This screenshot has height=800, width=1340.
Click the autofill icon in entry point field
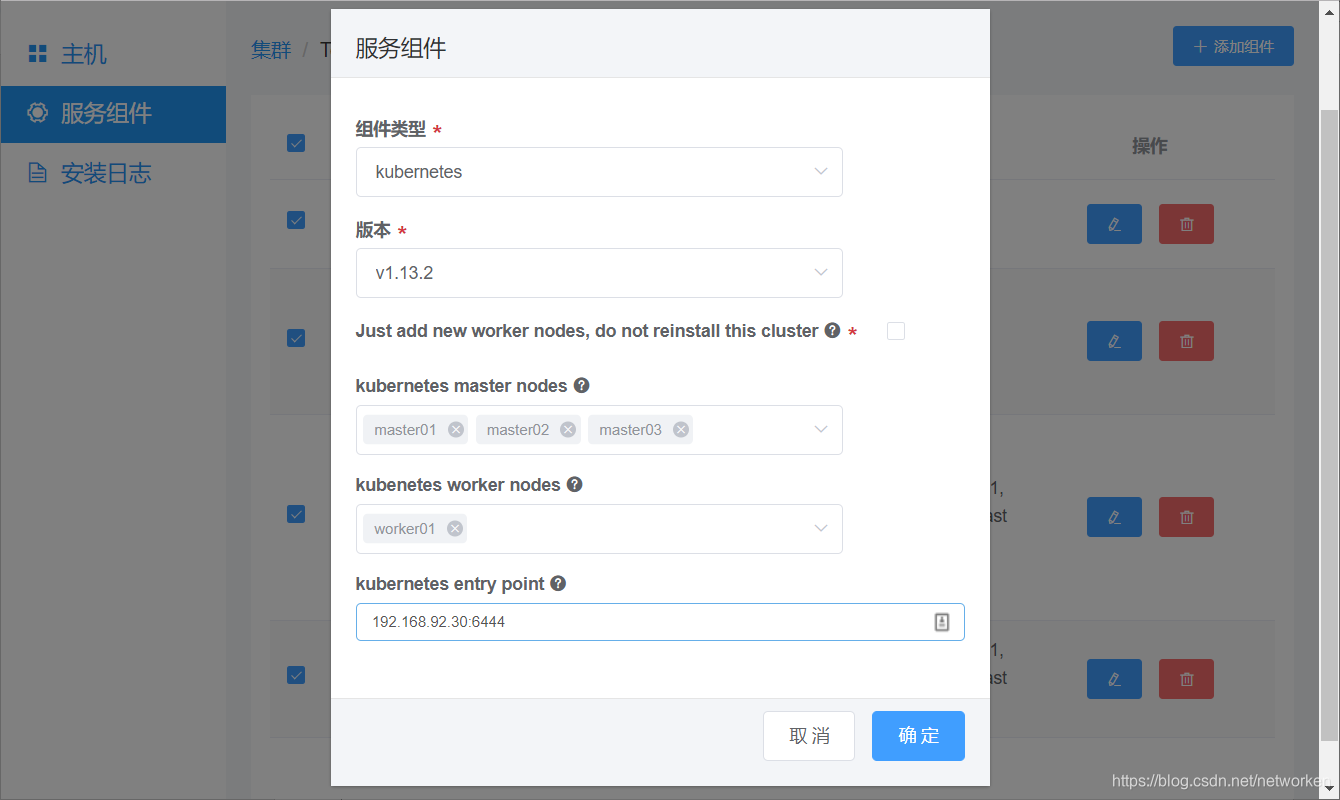coord(941,622)
